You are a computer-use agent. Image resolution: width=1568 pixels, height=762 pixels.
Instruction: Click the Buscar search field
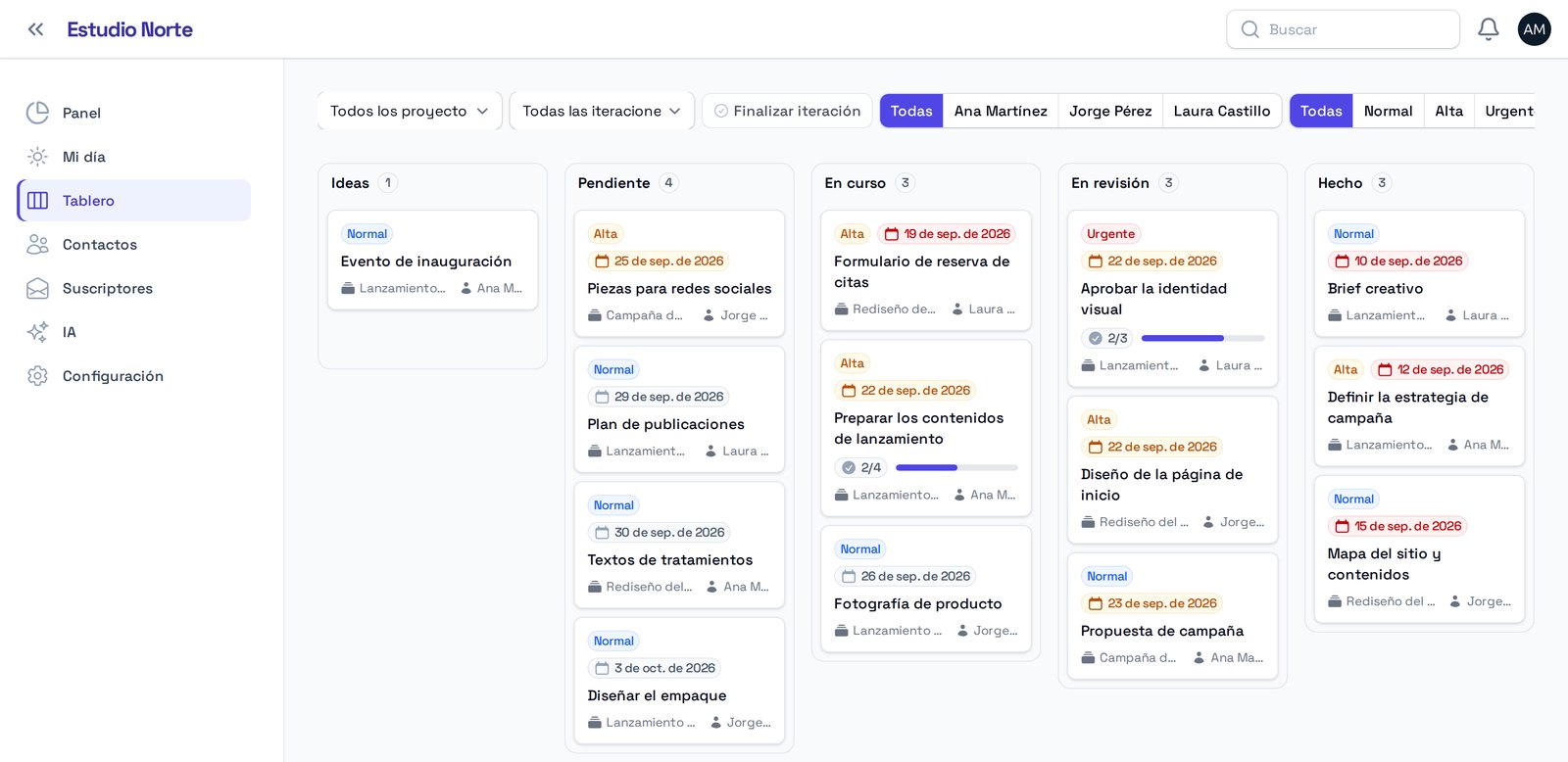coord(1343,29)
